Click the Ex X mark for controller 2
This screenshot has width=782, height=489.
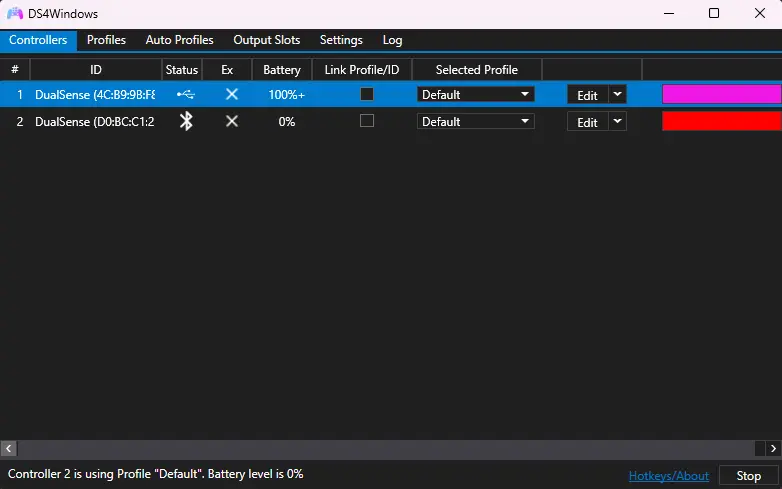(x=232, y=121)
